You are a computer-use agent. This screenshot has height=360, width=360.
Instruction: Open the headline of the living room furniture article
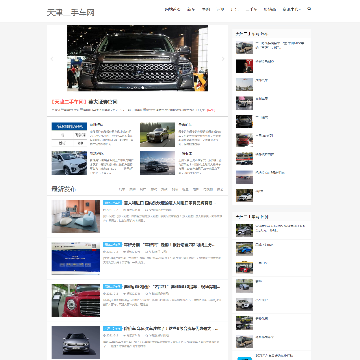(168, 203)
